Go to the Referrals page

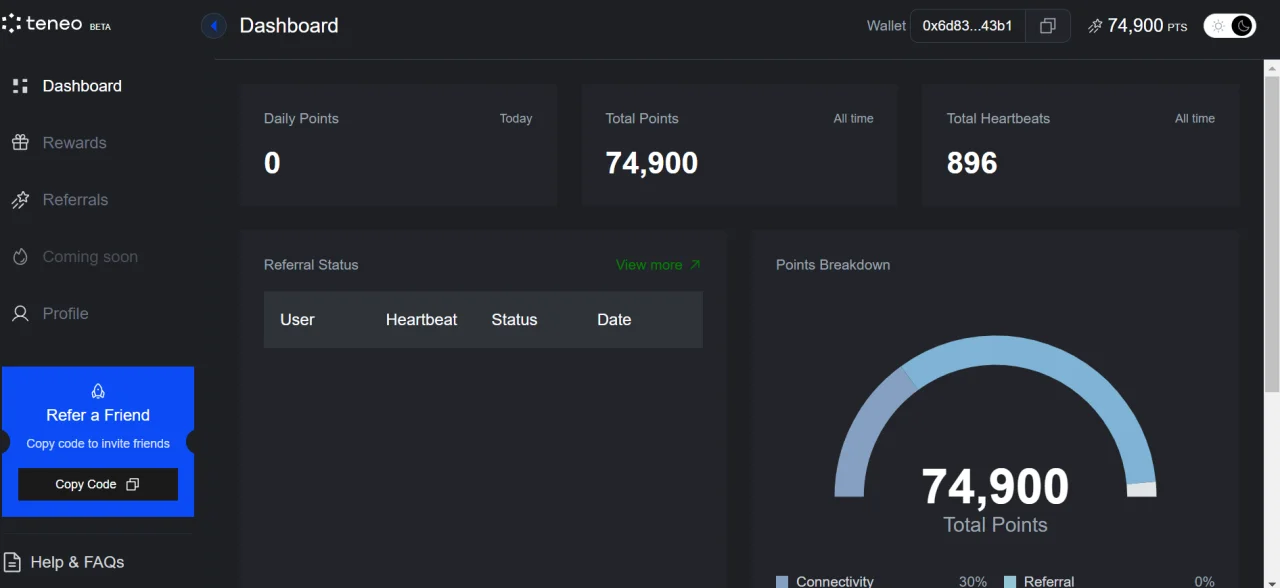coord(75,200)
